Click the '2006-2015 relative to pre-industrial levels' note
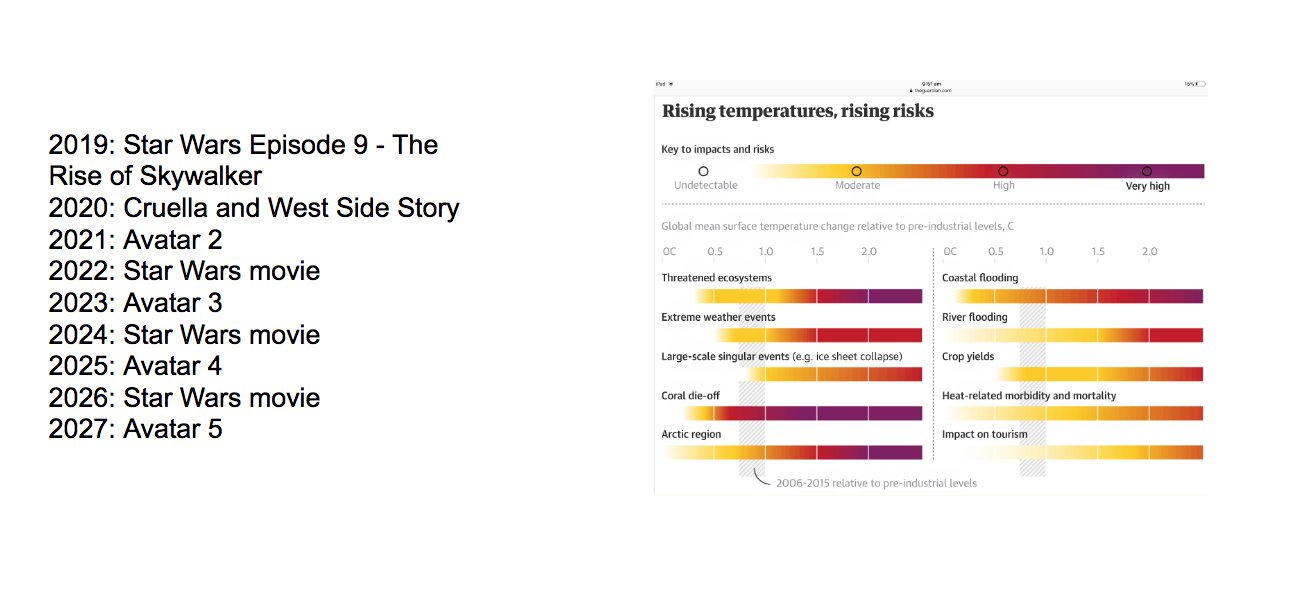This screenshot has width=1295, height=607. (876, 483)
